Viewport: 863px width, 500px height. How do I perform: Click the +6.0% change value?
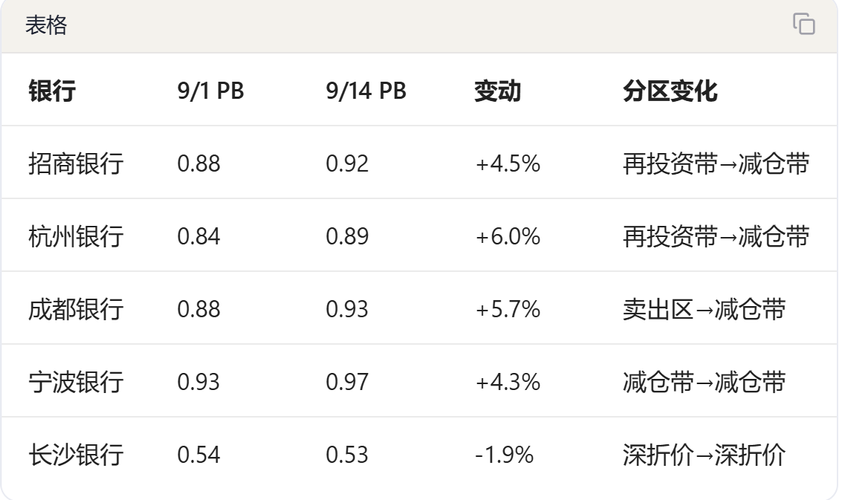coord(507,237)
